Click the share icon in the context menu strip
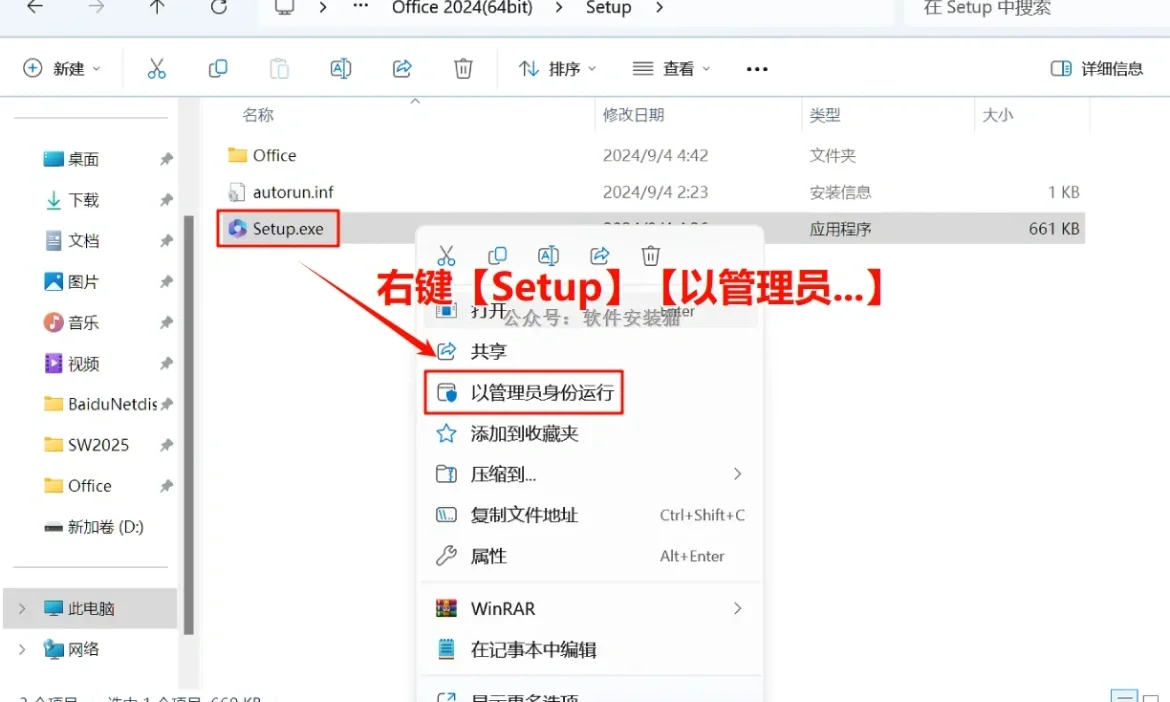 click(x=599, y=255)
